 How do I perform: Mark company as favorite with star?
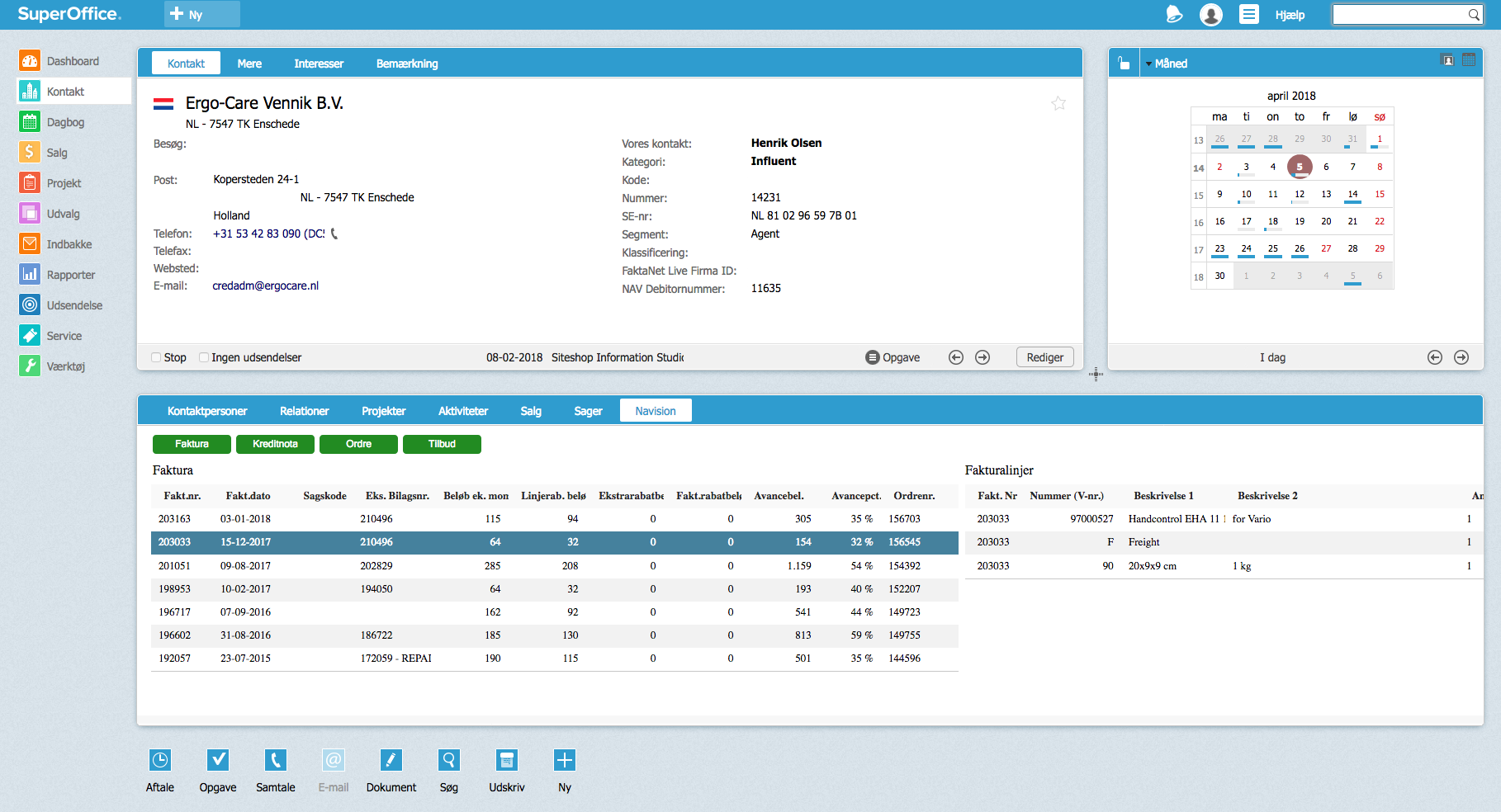click(x=1058, y=103)
